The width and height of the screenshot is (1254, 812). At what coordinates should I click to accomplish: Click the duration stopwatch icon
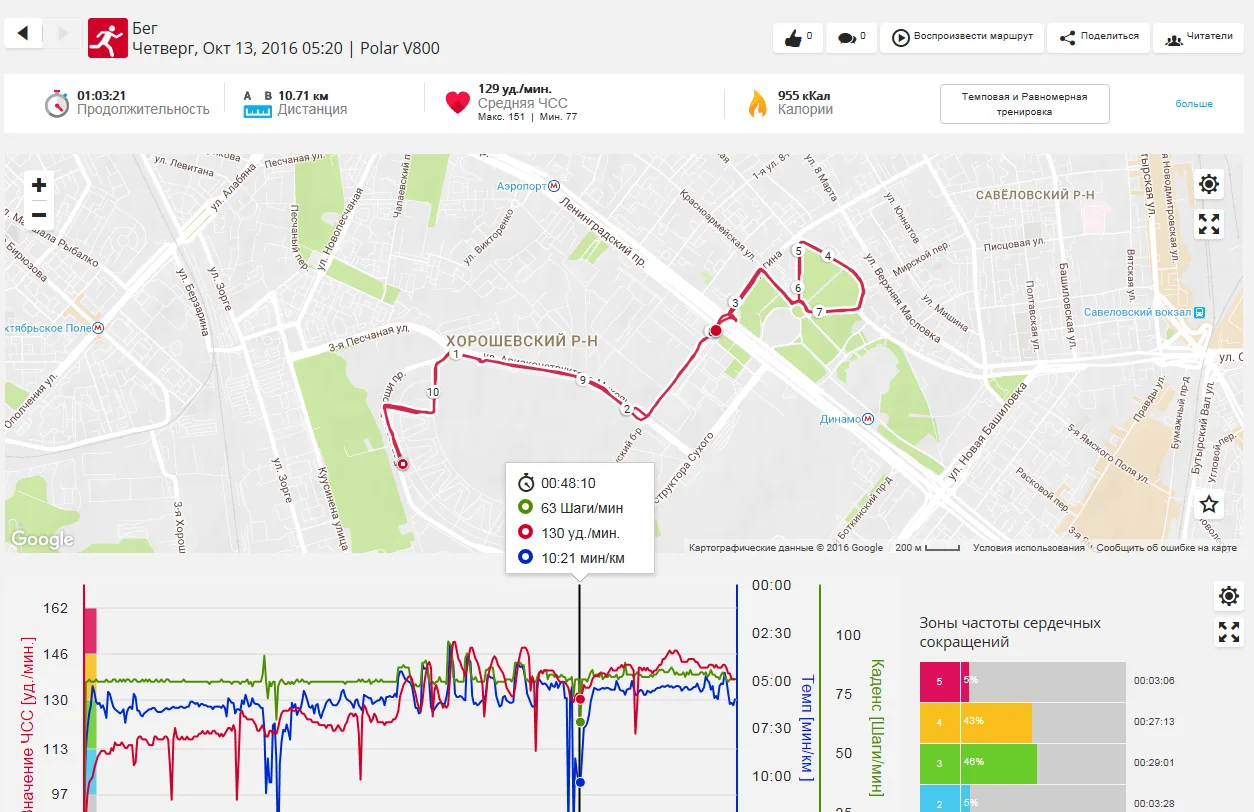click(57, 103)
